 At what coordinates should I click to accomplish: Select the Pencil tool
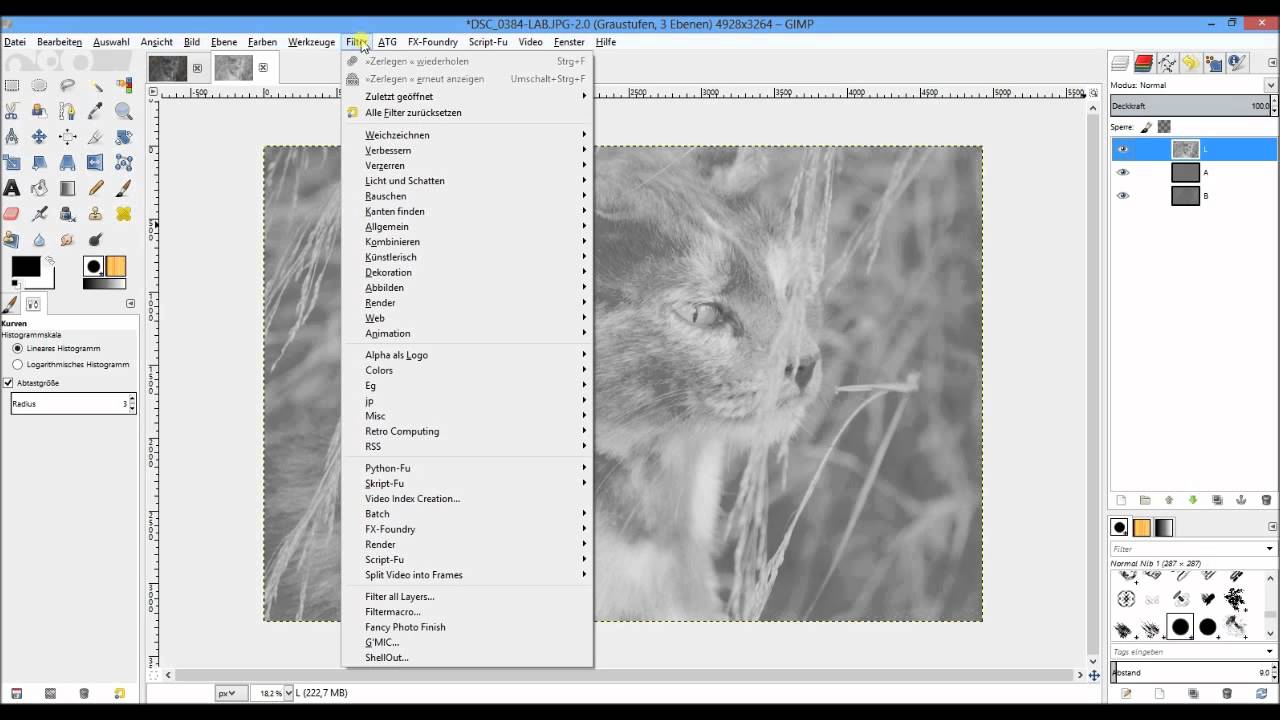[96, 188]
